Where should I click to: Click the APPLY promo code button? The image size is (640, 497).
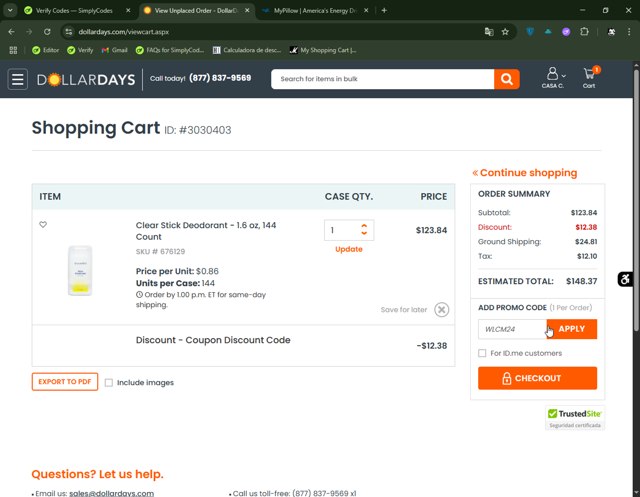[x=571, y=329]
